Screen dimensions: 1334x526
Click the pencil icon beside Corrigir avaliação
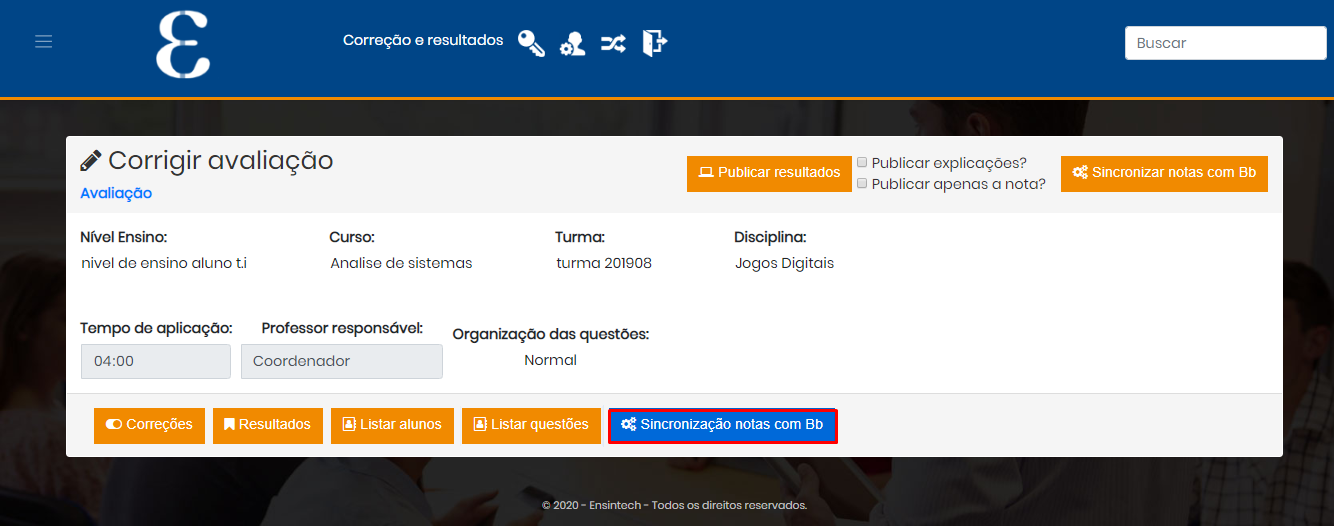tap(91, 160)
